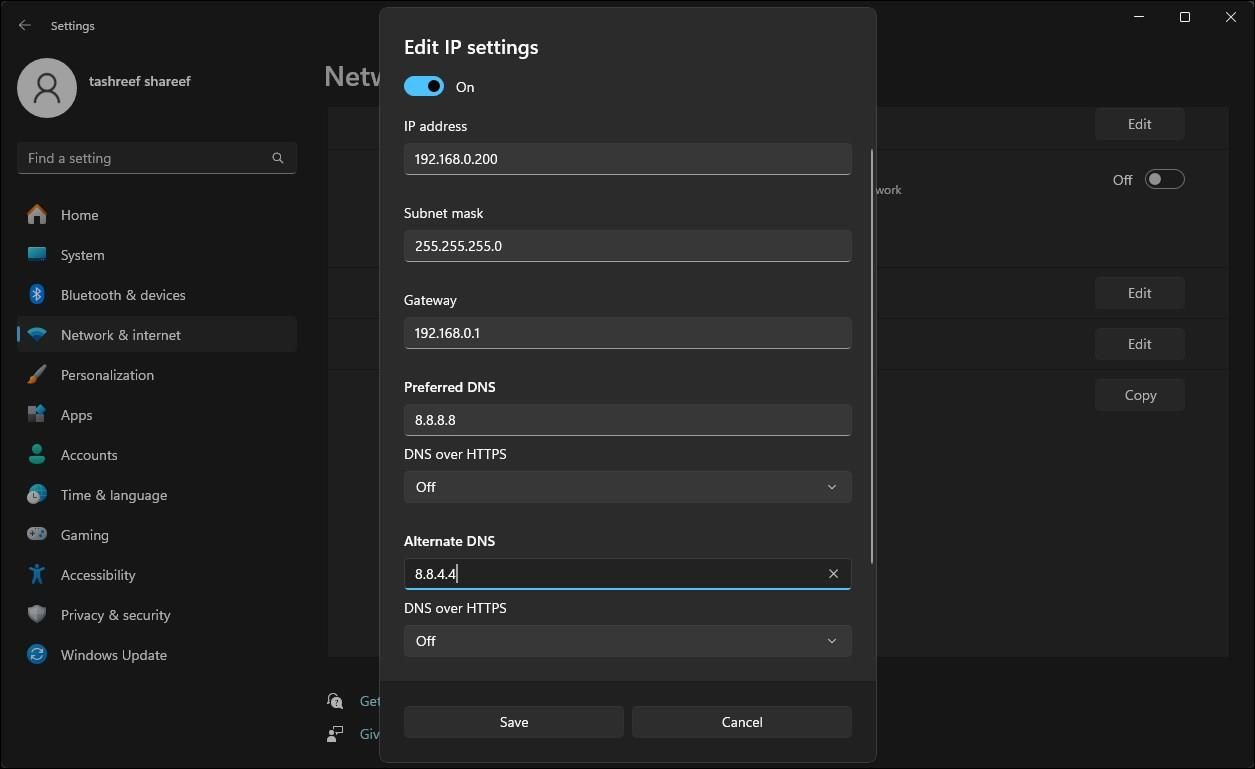Open the Gaming controller icon
The image size is (1255, 769).
[36, 534]
